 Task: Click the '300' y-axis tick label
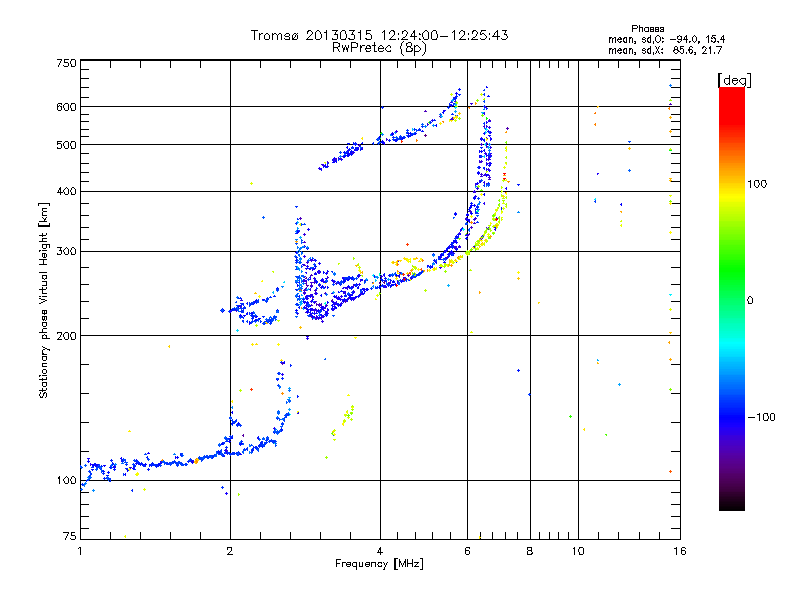[x=66, y=252]
